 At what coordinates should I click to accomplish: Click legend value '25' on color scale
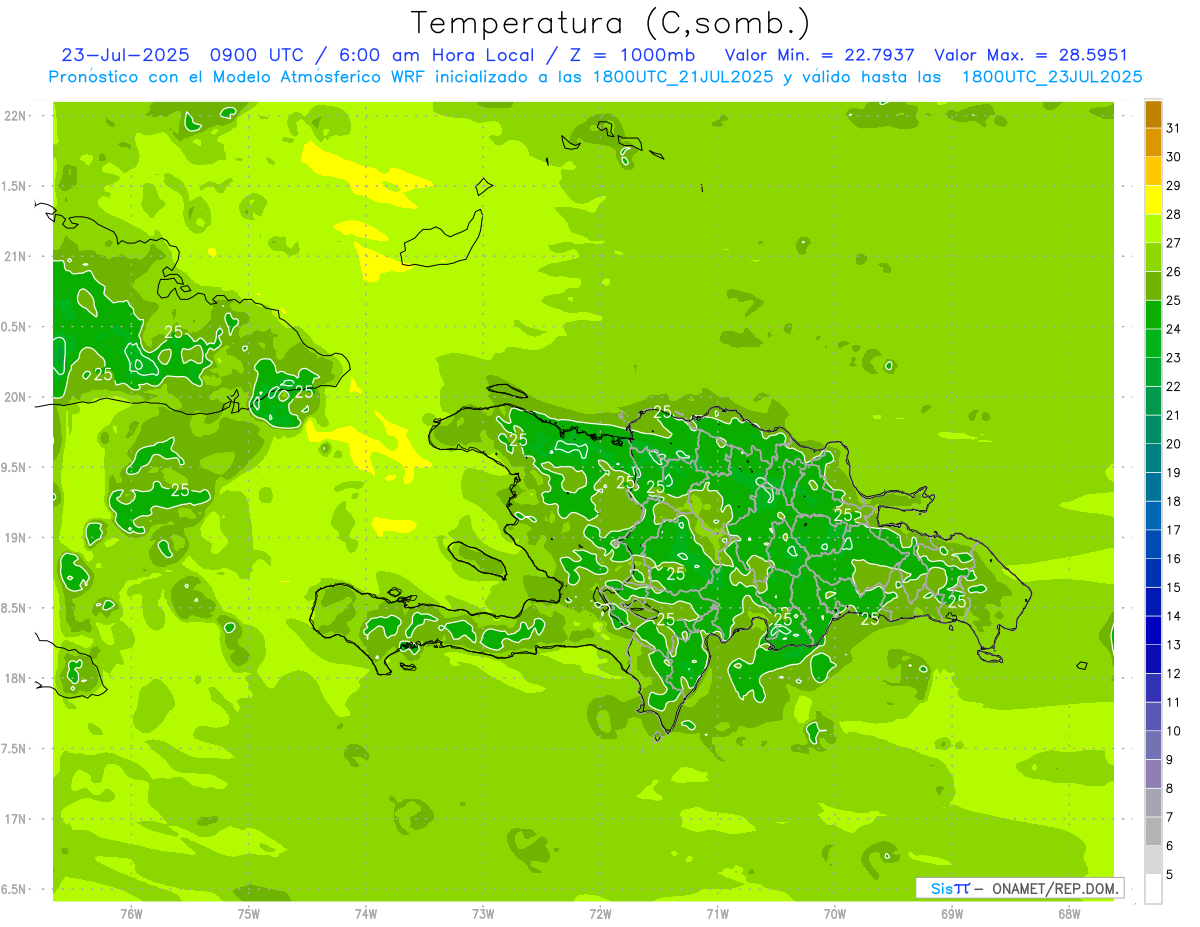pos(1174,299)
